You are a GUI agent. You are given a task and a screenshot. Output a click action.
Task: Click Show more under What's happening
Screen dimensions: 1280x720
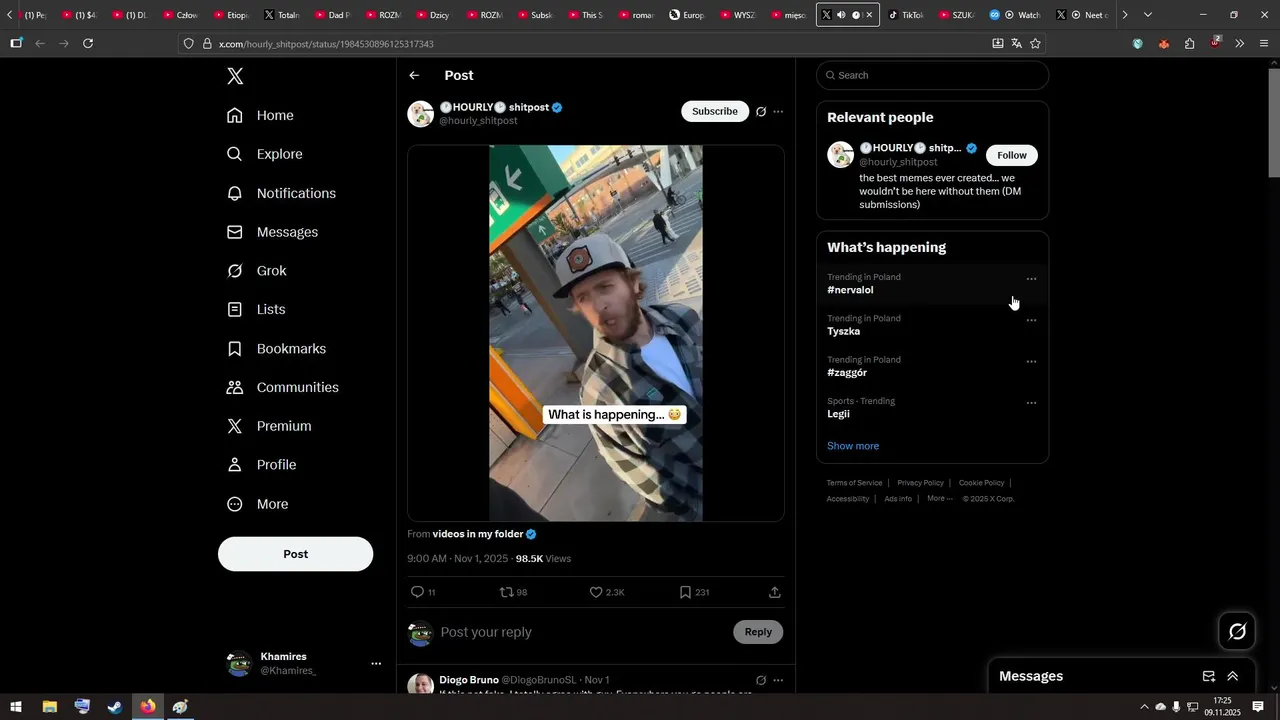coord(853,446)
